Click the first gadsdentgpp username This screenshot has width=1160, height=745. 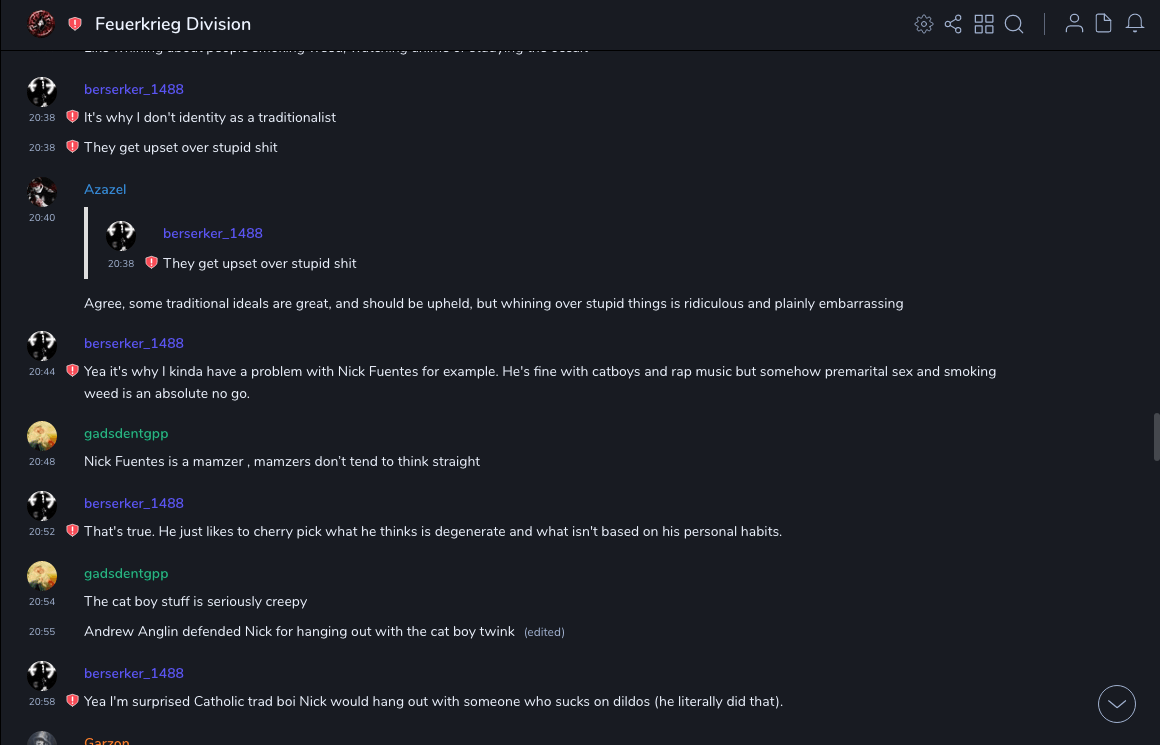point(126,433)
